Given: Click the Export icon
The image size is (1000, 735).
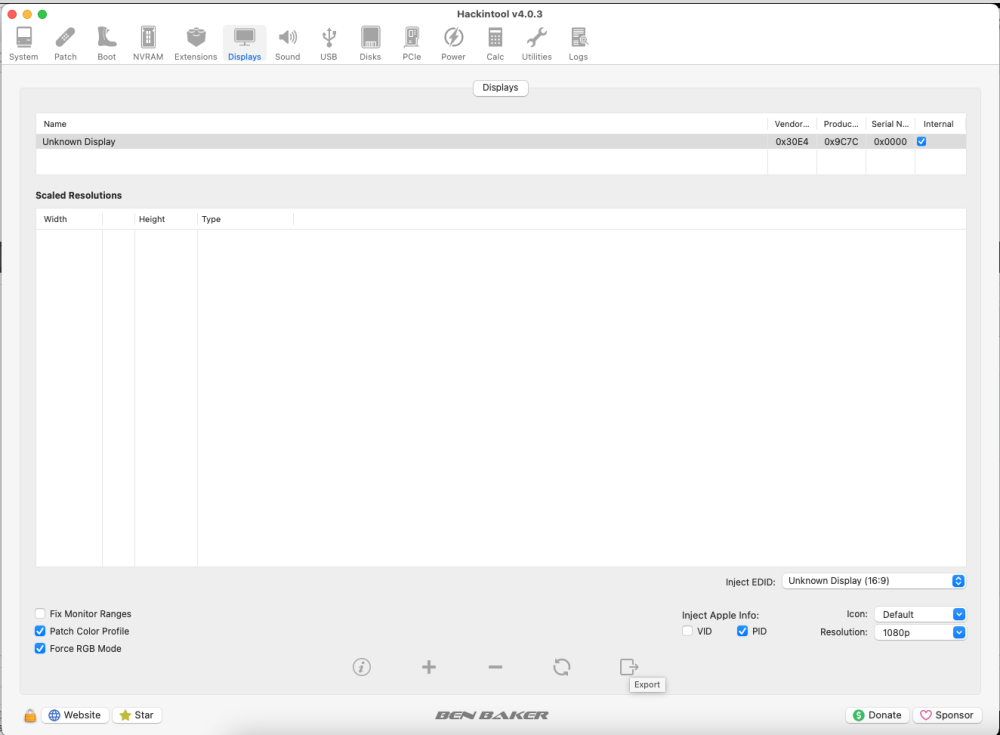Looking at the screenshot, I should 629,667.
